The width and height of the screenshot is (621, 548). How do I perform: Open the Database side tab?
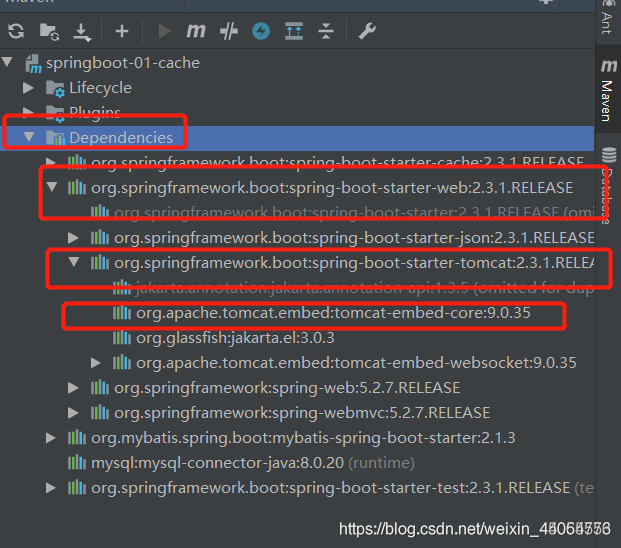[x=609, y=186]
